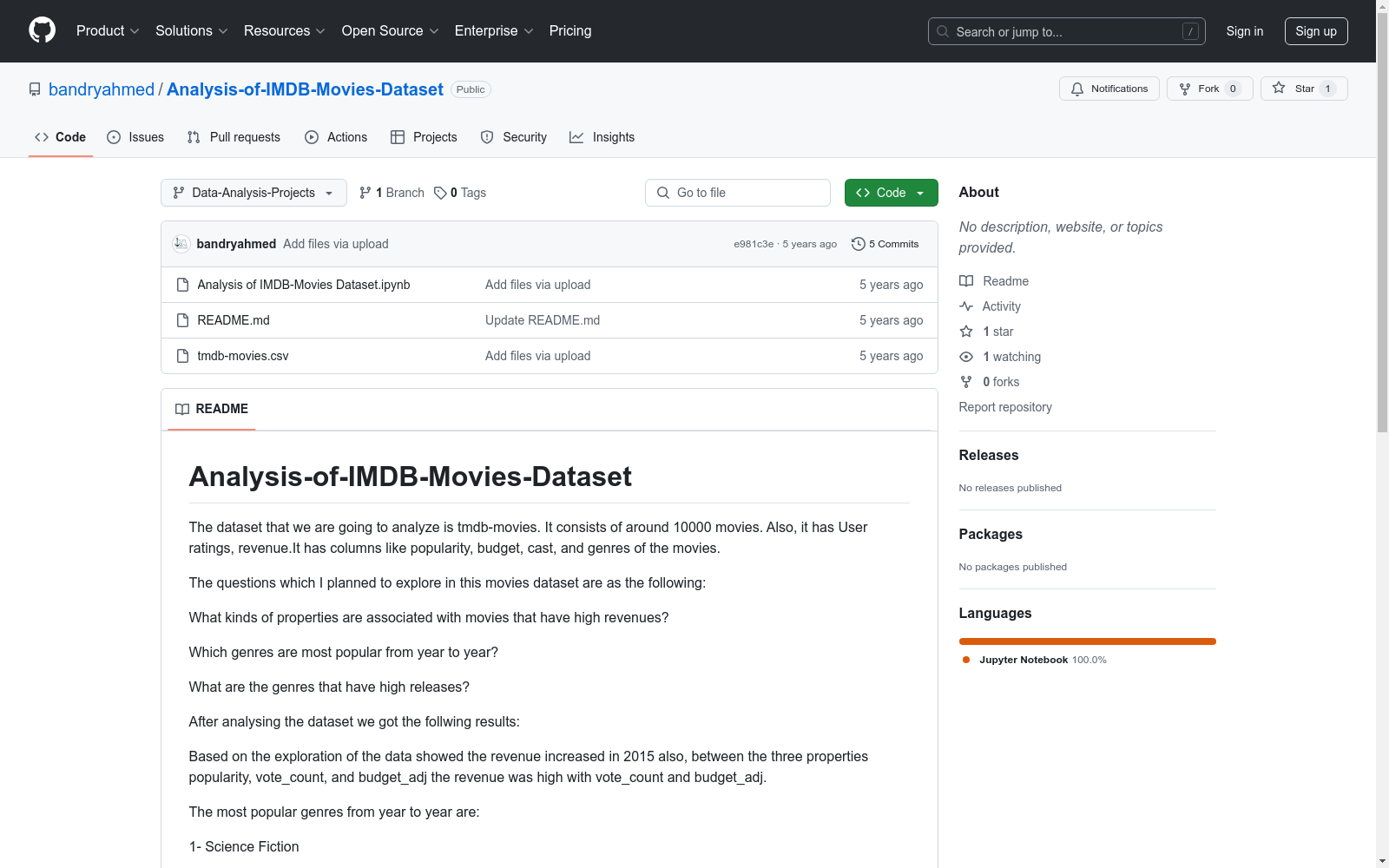Open Analysis-of-IMDB-Movies-Dataset repository link
Screen dimensions: 1389x868
[x=305, y=89]
